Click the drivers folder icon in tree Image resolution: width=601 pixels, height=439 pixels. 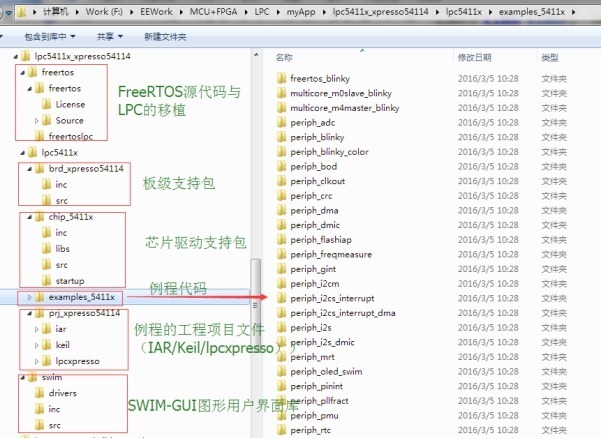pos(39,393)
